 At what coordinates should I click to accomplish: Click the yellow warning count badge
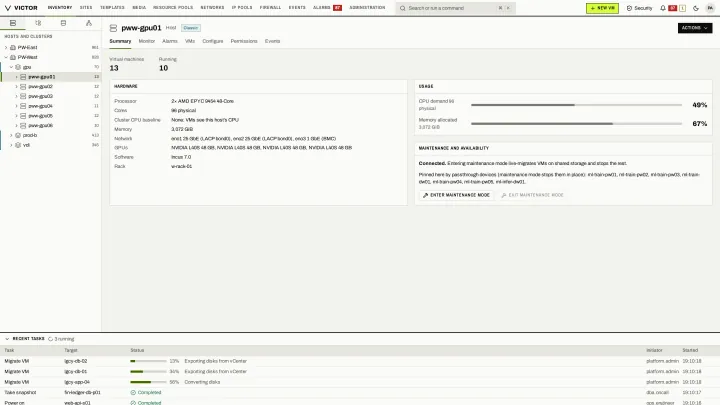tap(682, 8)
